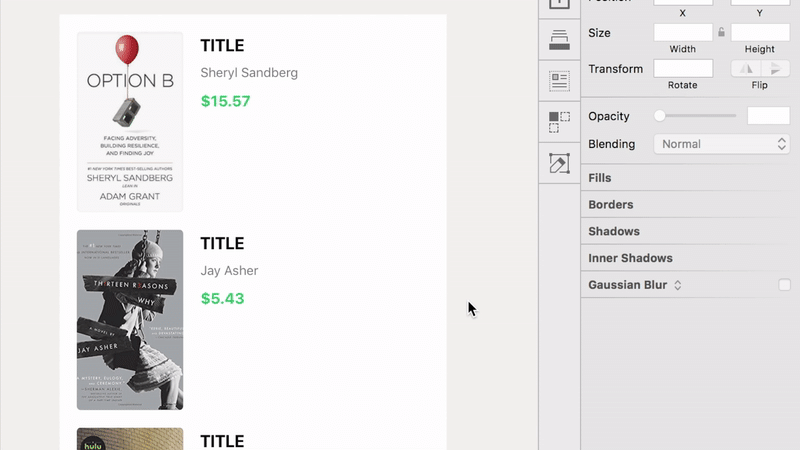Flip layer horizontally
This screenshot has width=800, height=450.
pyautogui.click(x=746, y=68)
